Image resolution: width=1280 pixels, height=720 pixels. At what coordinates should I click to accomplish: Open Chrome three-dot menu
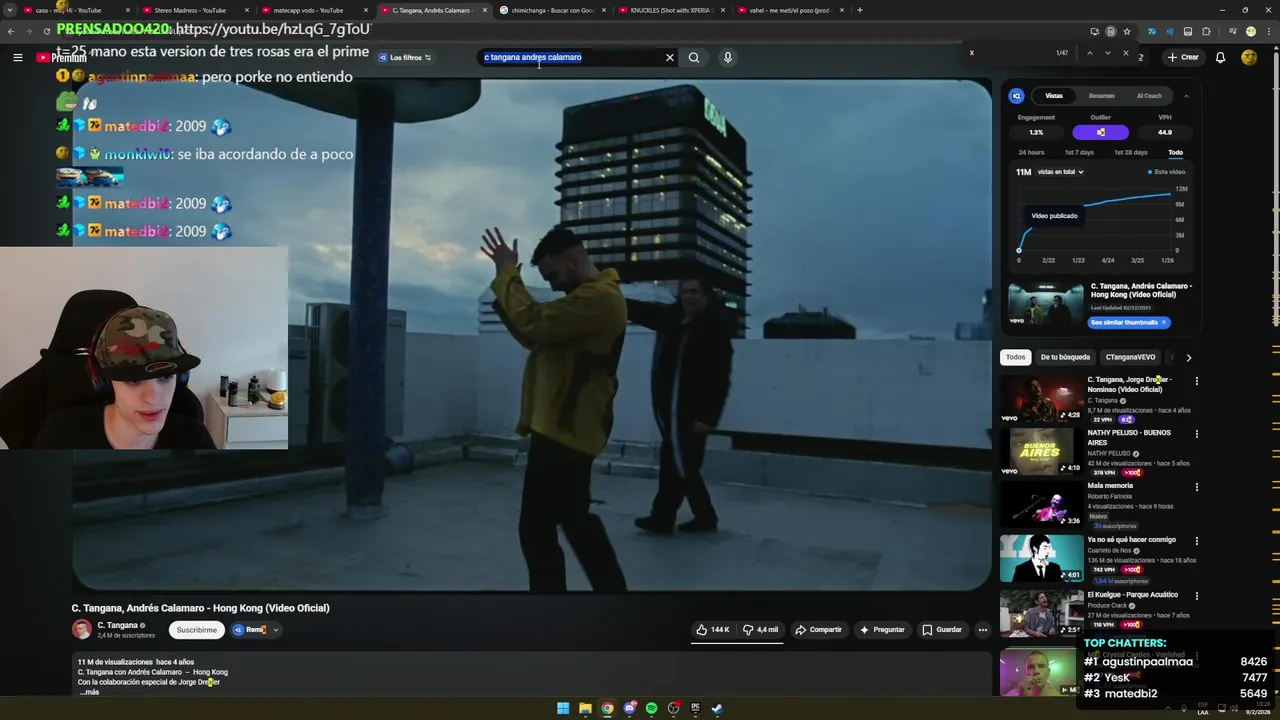pyautogui.click(x=1269, y=31)
